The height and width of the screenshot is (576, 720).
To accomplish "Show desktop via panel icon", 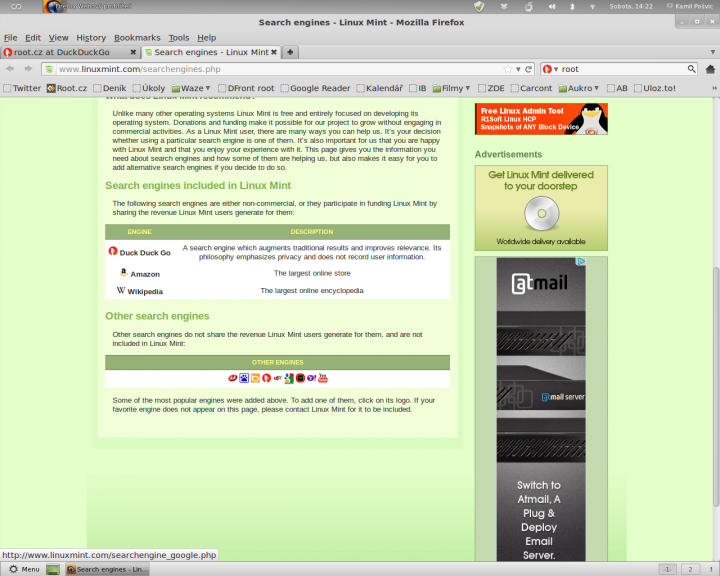I will (53, 570).
